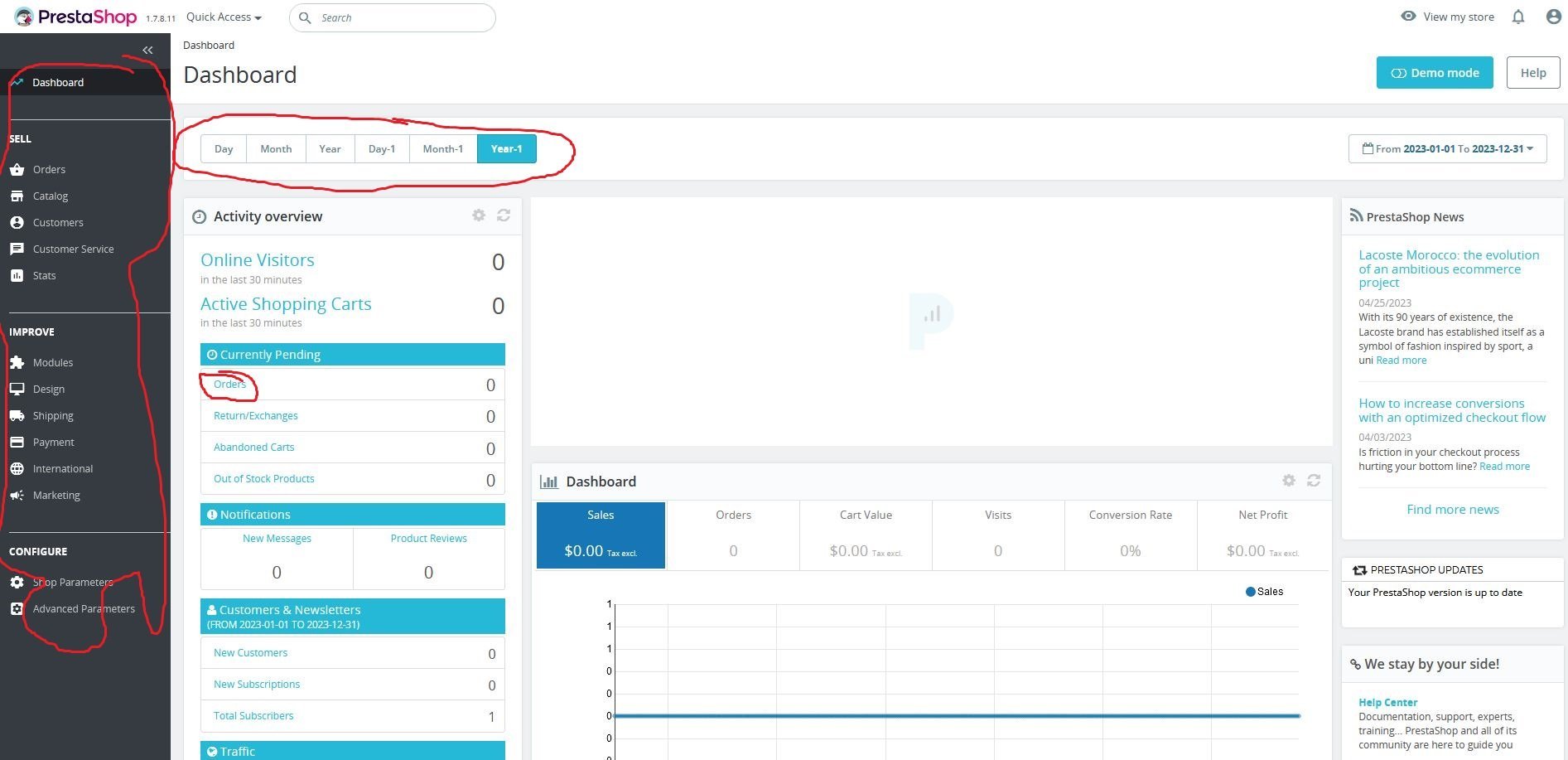
Task: Select the Month-1 period tab
Action: coord(443,149)
